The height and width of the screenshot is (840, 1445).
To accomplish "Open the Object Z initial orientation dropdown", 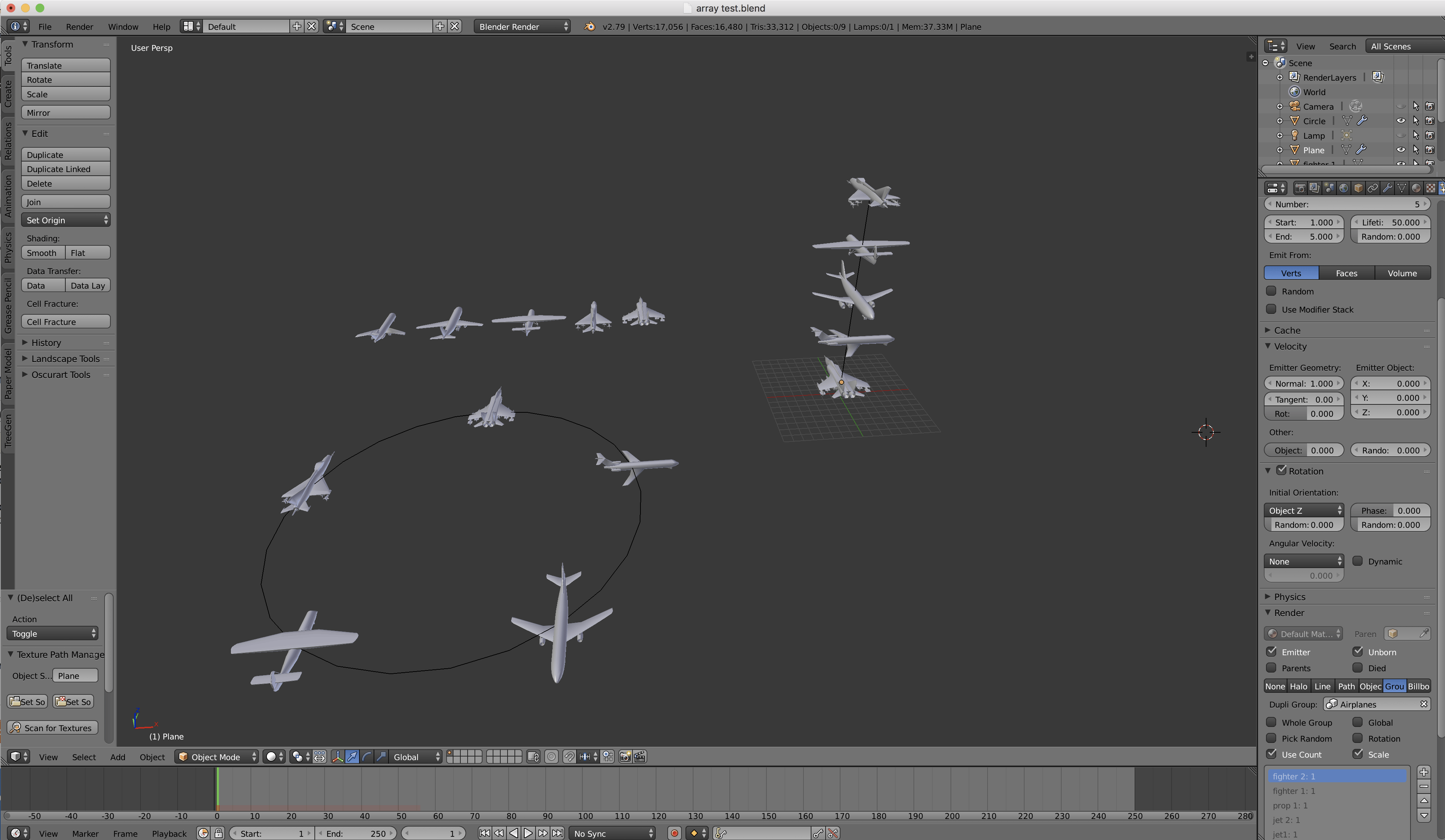I will (x=1303, y=510).
